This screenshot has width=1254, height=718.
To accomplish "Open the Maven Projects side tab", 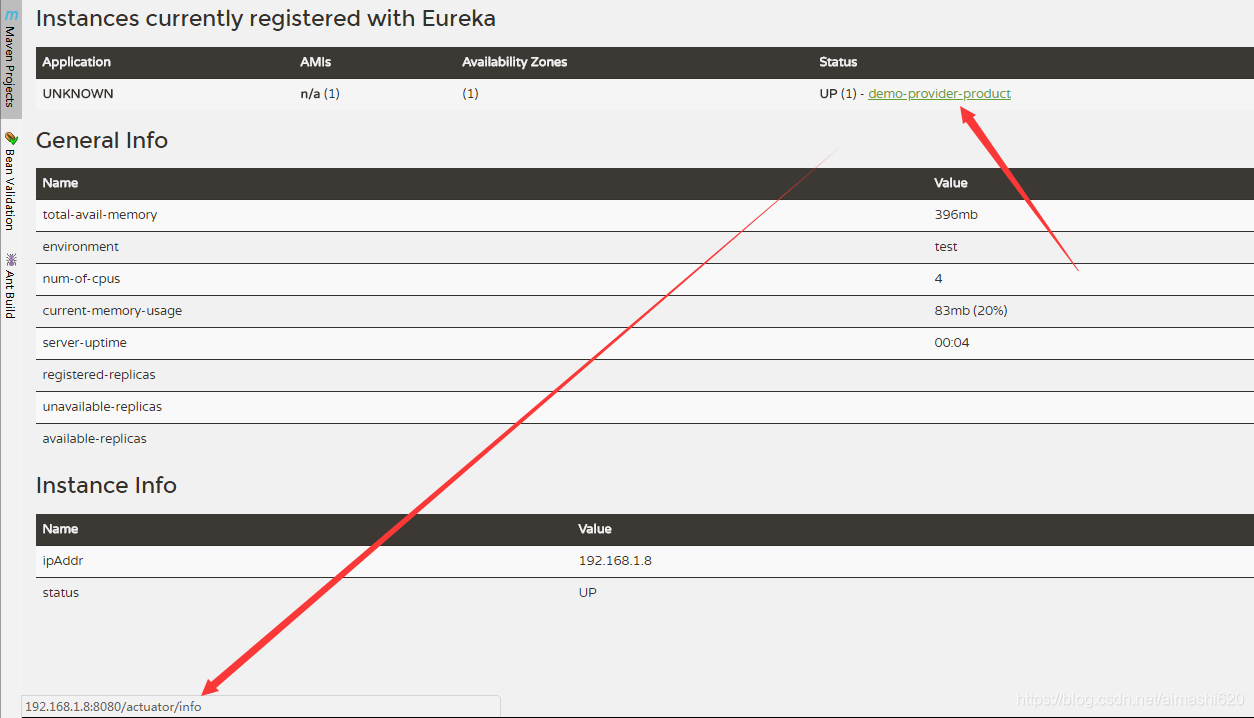I will [x=10, y=59].
